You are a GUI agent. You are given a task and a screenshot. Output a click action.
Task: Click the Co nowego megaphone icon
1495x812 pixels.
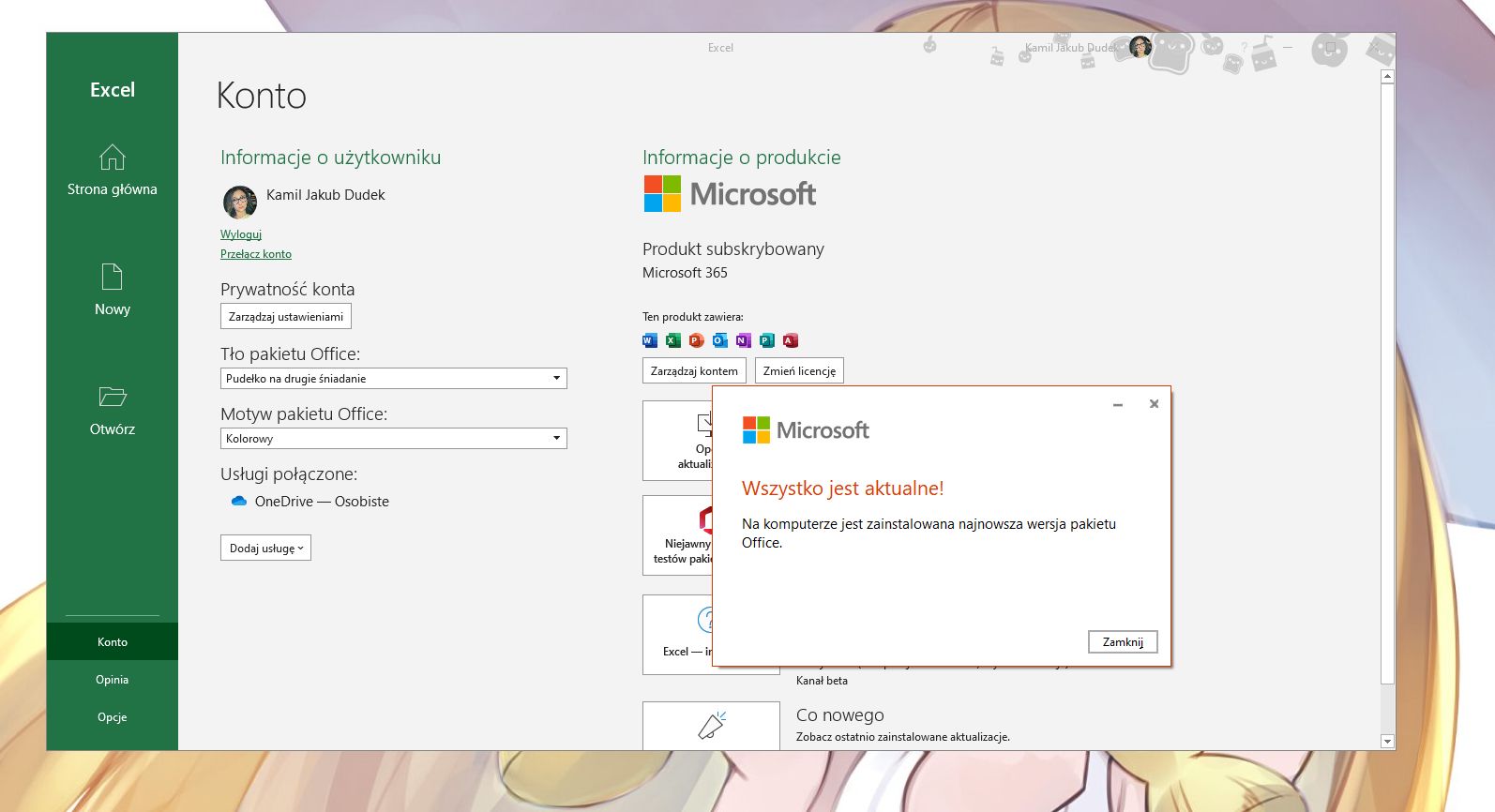pyautogui.click(x=712, y=725)
